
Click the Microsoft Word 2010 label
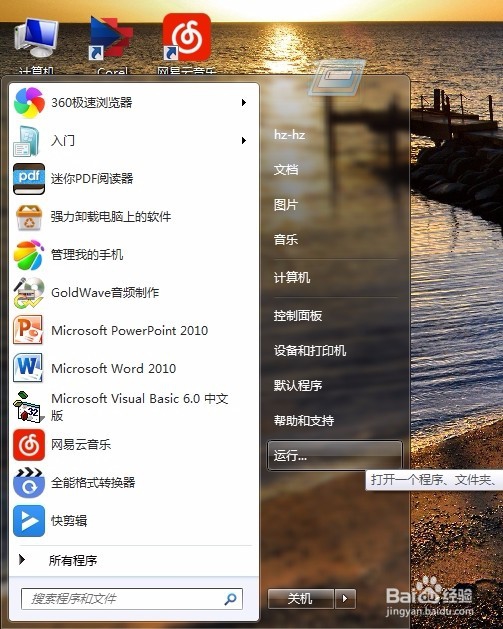114,368
